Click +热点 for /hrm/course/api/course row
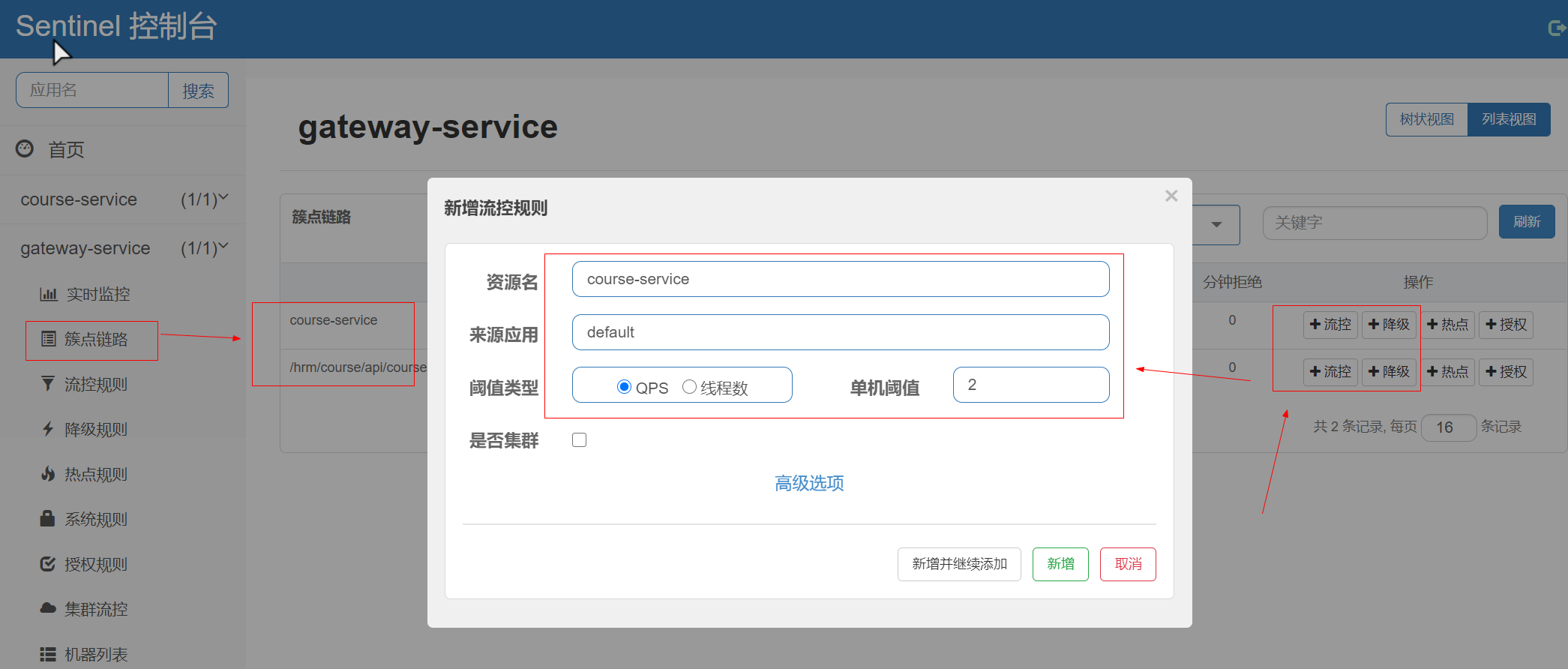 click(x=1447, y=372)
